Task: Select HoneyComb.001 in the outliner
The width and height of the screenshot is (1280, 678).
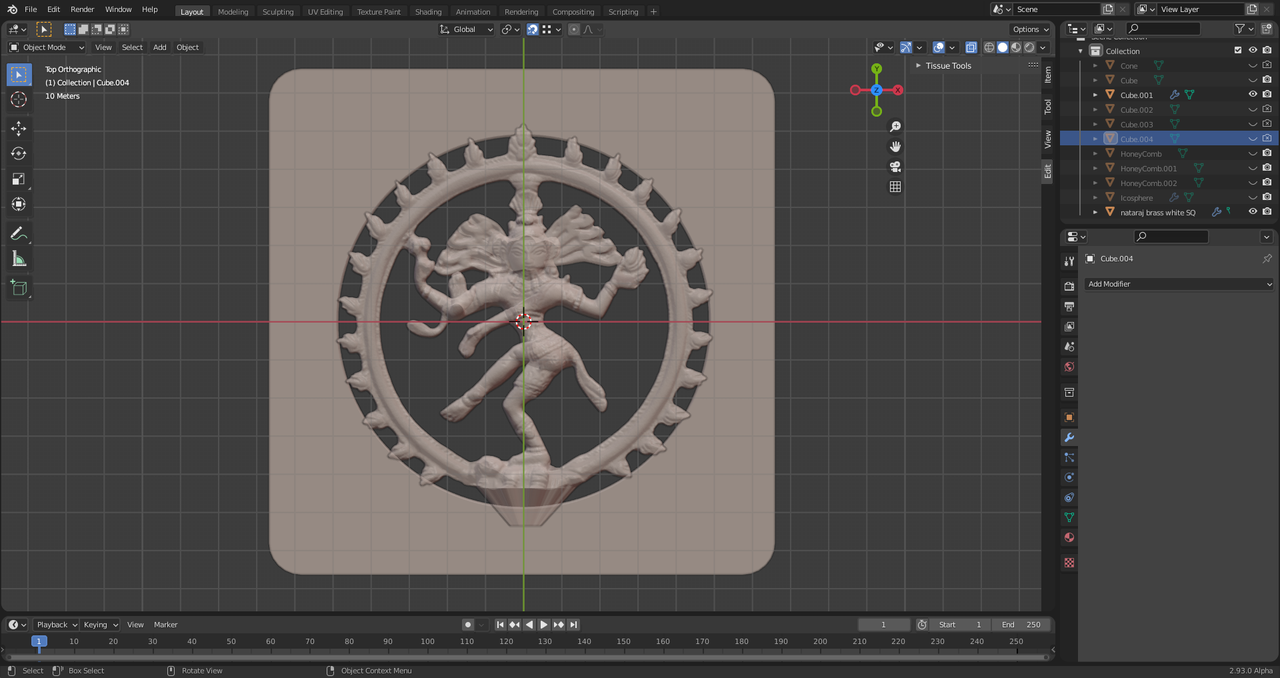Action: (x=1148, y=168)
